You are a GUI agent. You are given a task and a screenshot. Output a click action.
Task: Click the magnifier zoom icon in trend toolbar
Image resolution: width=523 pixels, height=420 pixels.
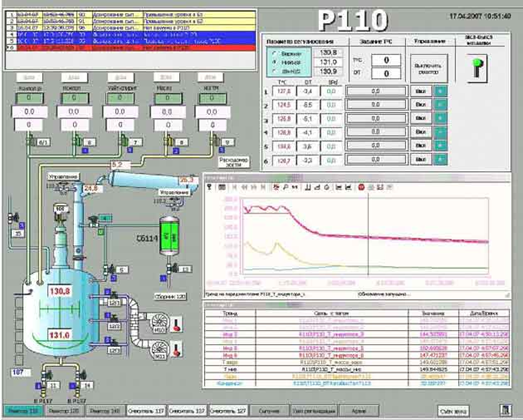286,187
